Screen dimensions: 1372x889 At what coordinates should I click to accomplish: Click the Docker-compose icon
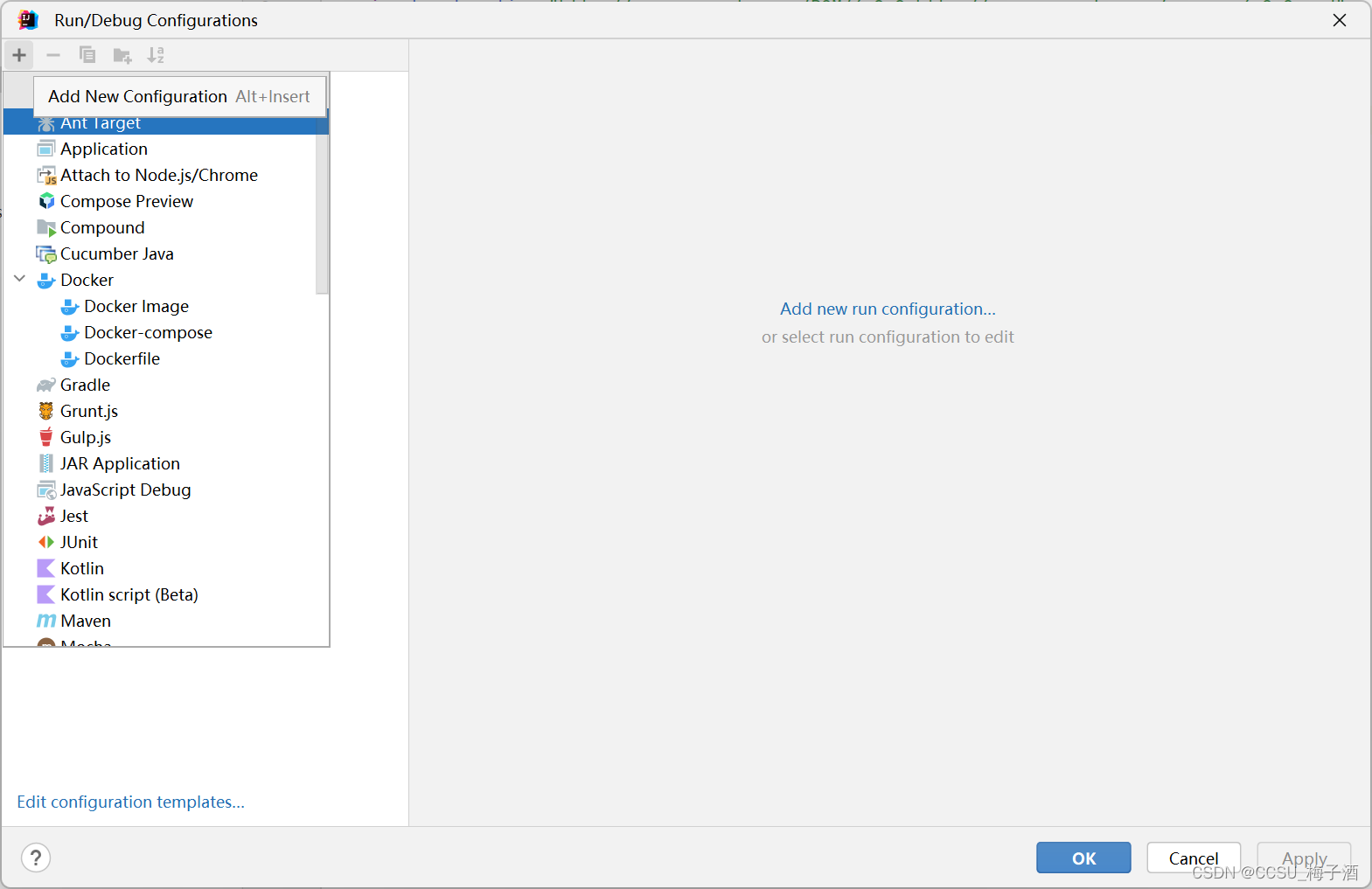70,333
